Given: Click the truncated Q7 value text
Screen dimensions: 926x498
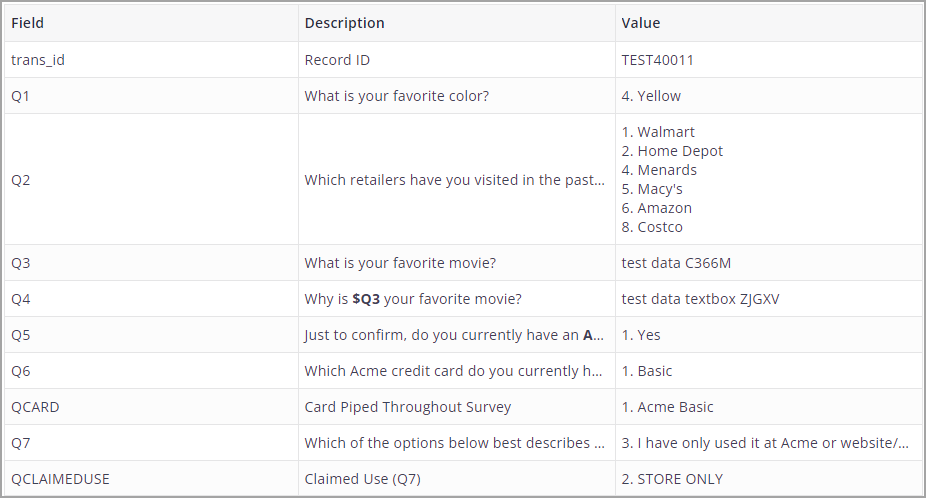Looking at the screenshot, I should pyautogui.click(x=765, y=443).
